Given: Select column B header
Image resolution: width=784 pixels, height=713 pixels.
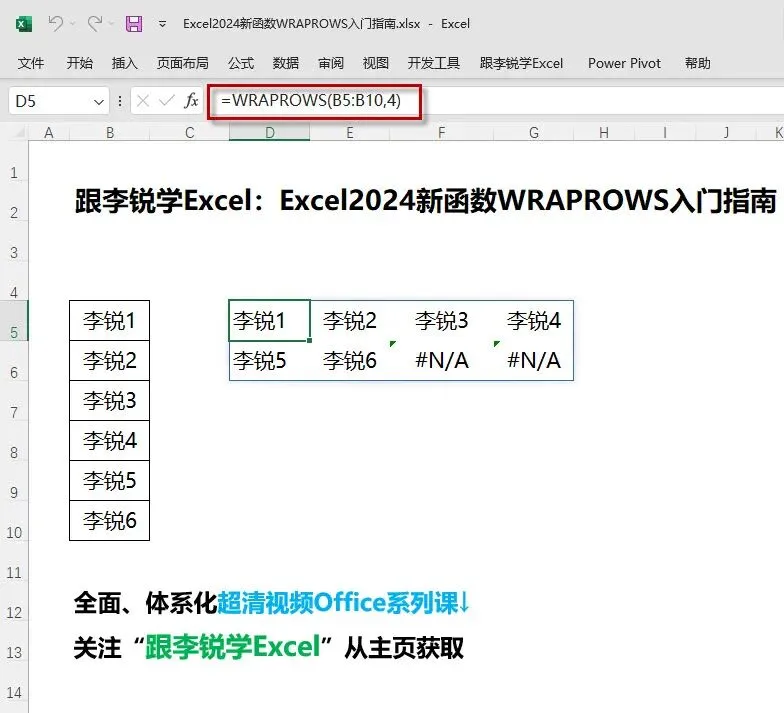Looking at the screenshot, I should click(x=110, y=132).
